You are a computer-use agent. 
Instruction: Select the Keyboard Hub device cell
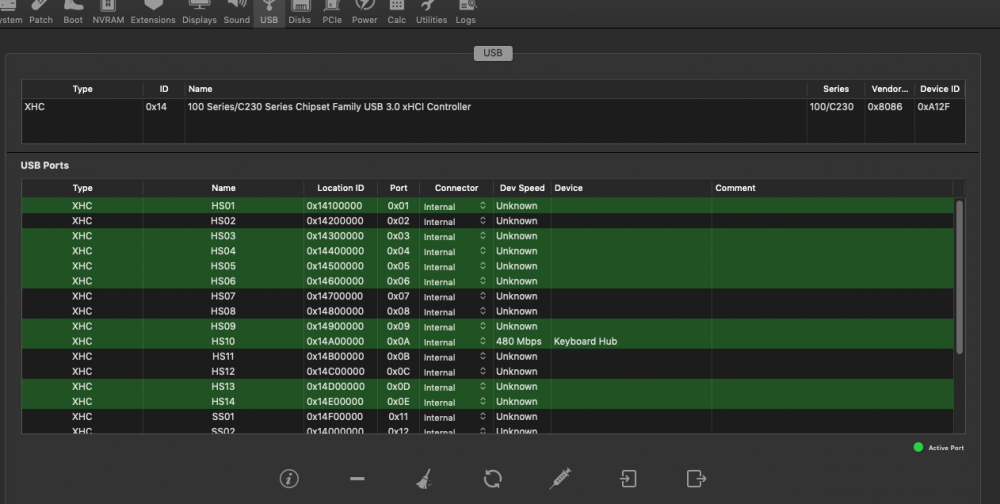click(585, 341)
